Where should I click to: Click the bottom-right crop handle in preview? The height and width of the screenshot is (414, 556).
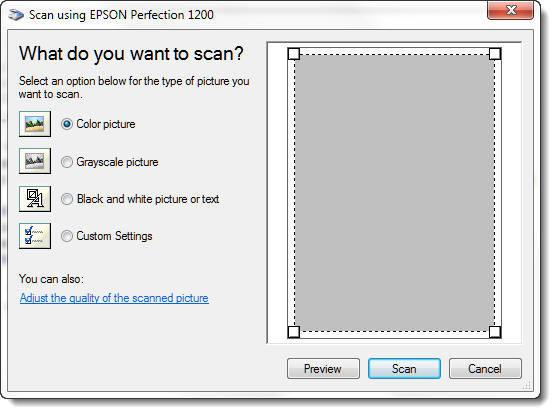(495, 332)
